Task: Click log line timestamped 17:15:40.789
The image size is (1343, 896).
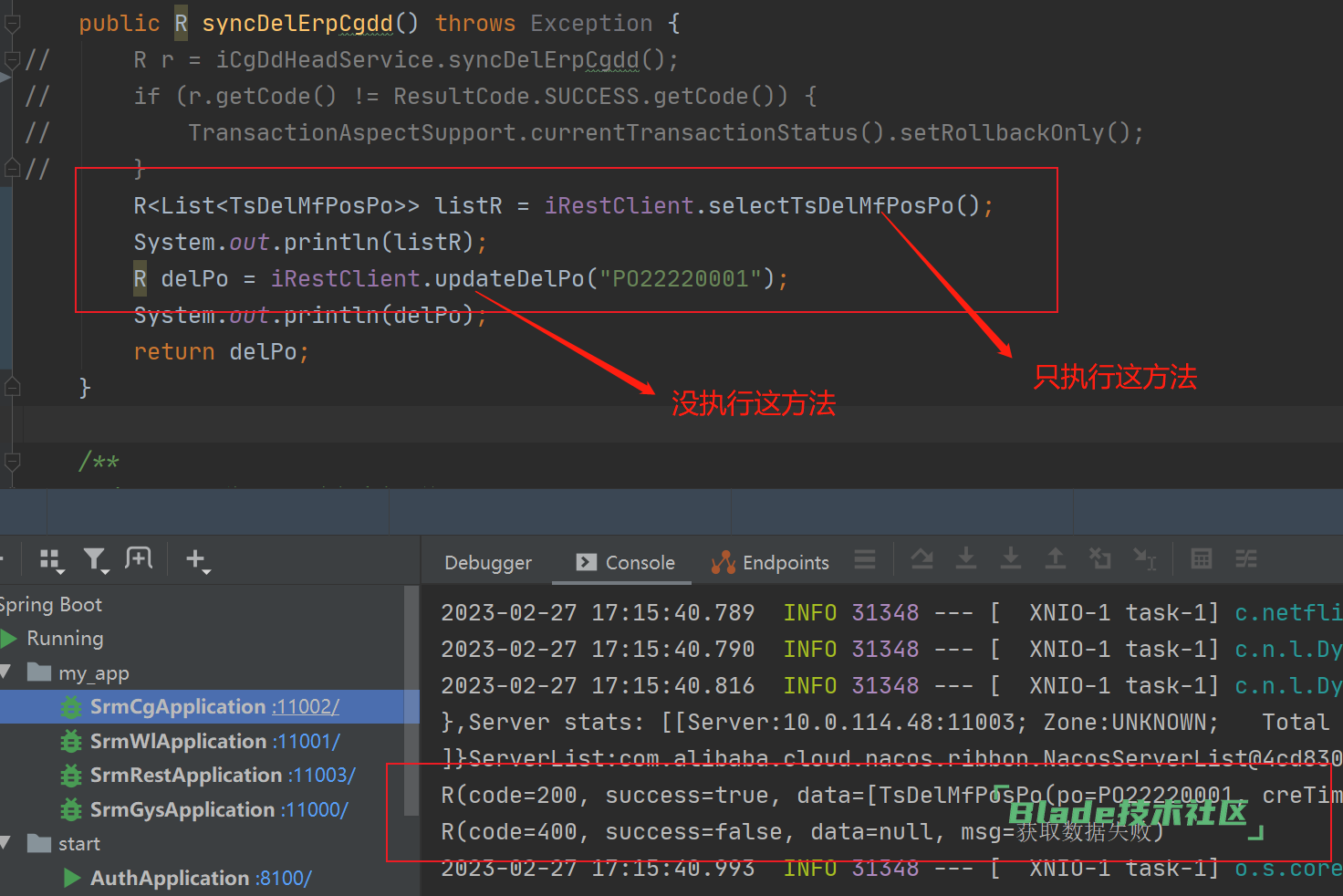Action: click(890, 613)
